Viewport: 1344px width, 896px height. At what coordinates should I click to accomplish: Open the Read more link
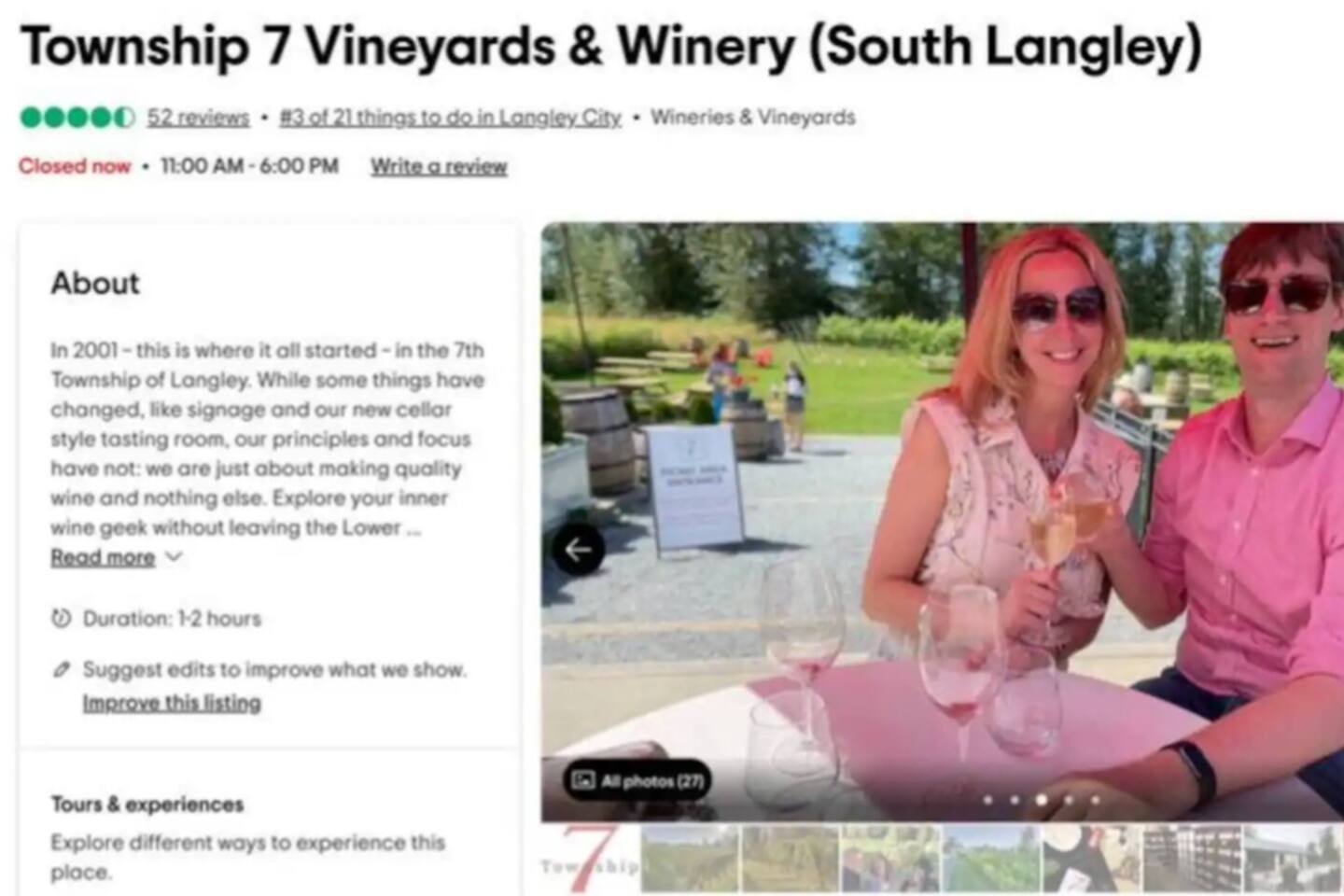point(103,557)
